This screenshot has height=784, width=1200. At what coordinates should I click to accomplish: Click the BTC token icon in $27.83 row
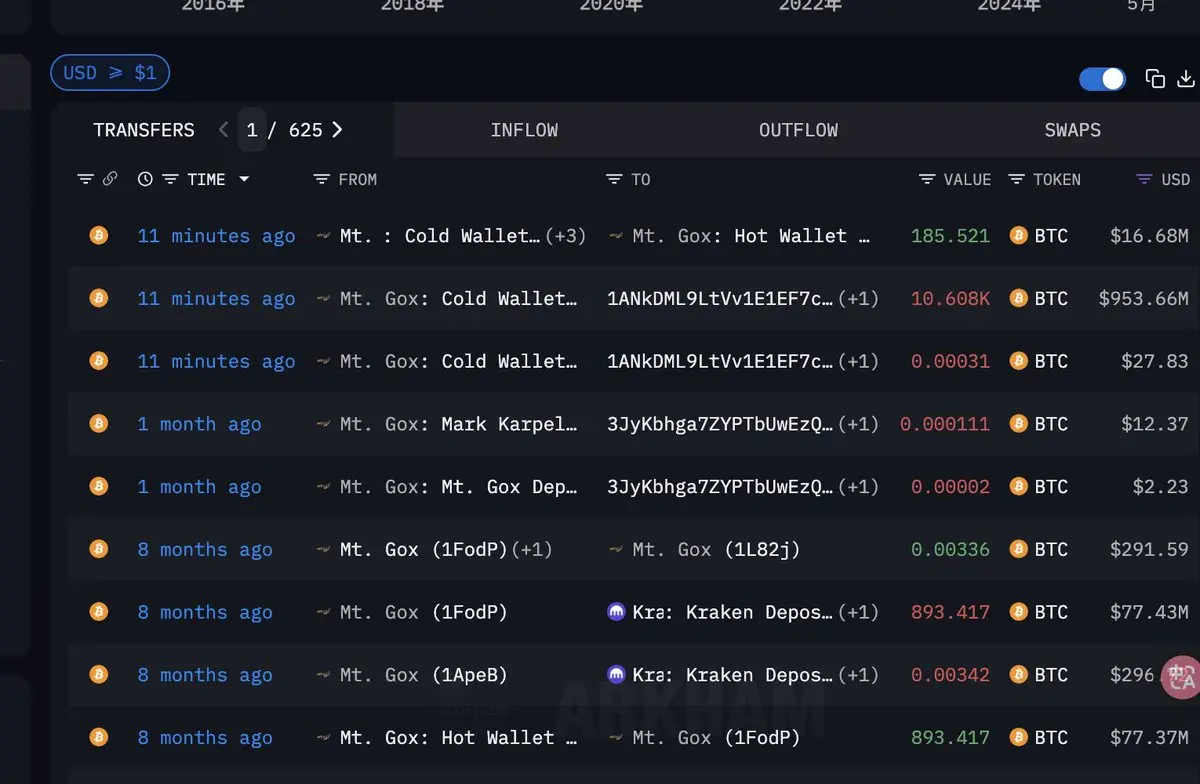[1019, 361]
